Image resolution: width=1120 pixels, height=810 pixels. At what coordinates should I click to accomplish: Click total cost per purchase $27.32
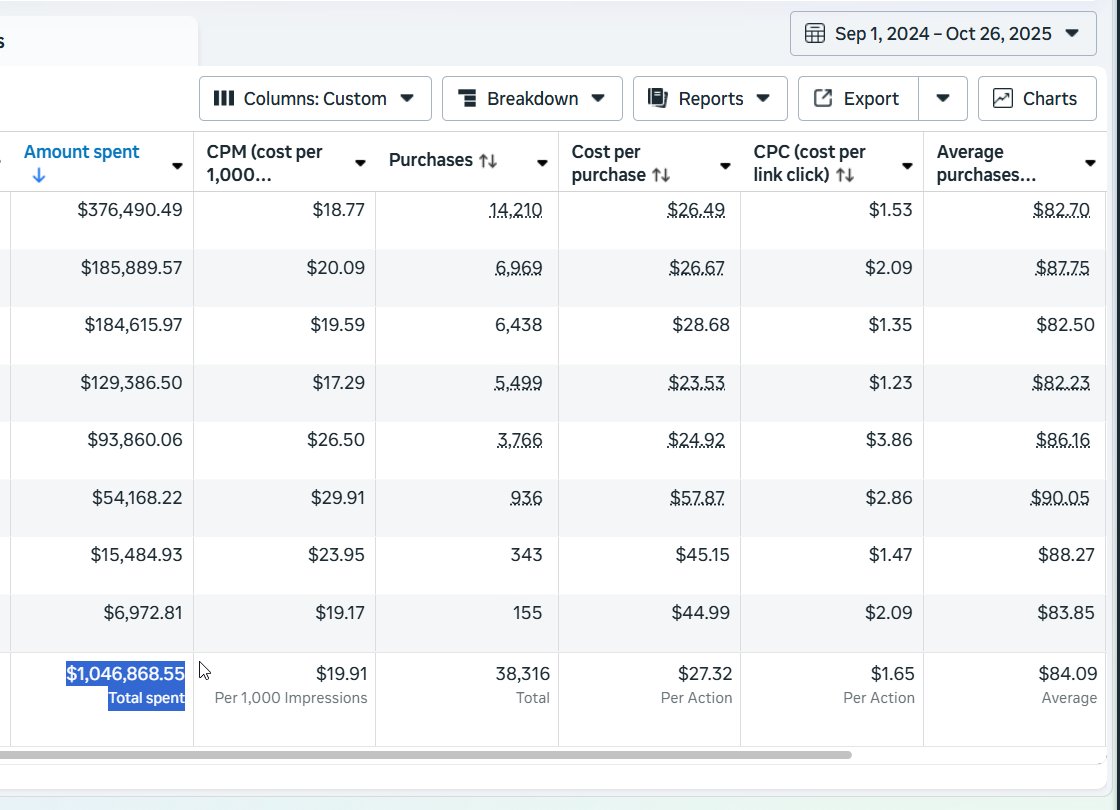click(705, 674)
